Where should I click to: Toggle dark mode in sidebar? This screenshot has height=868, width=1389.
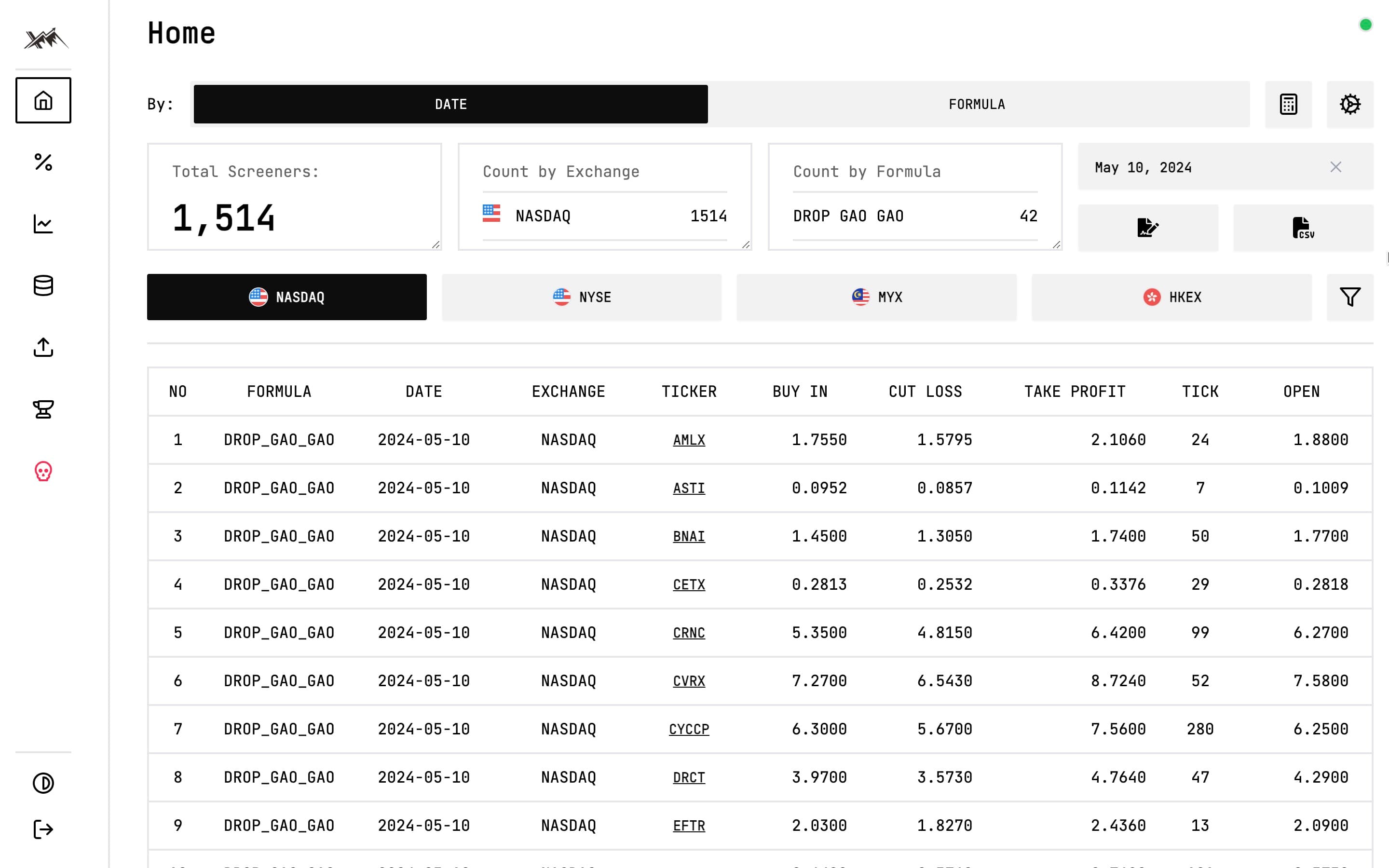pos(43,782)
